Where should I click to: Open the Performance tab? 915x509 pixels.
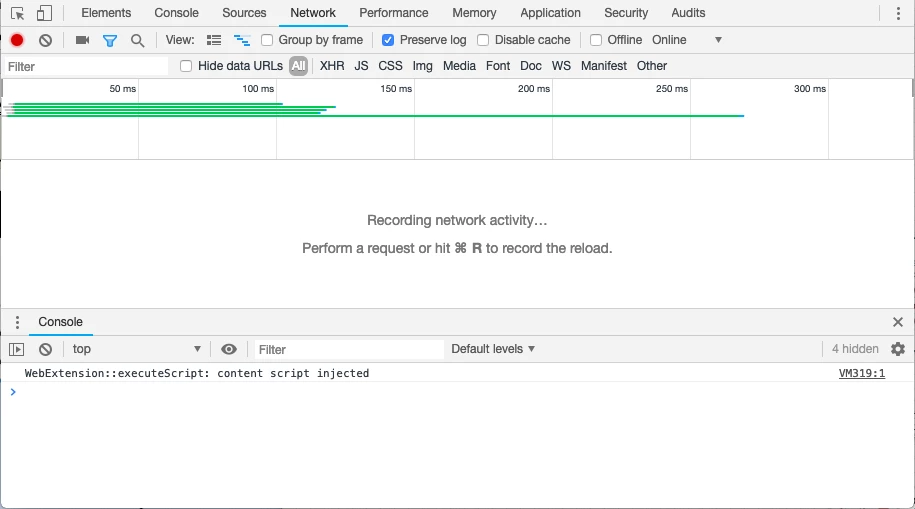tap(393, 13)
